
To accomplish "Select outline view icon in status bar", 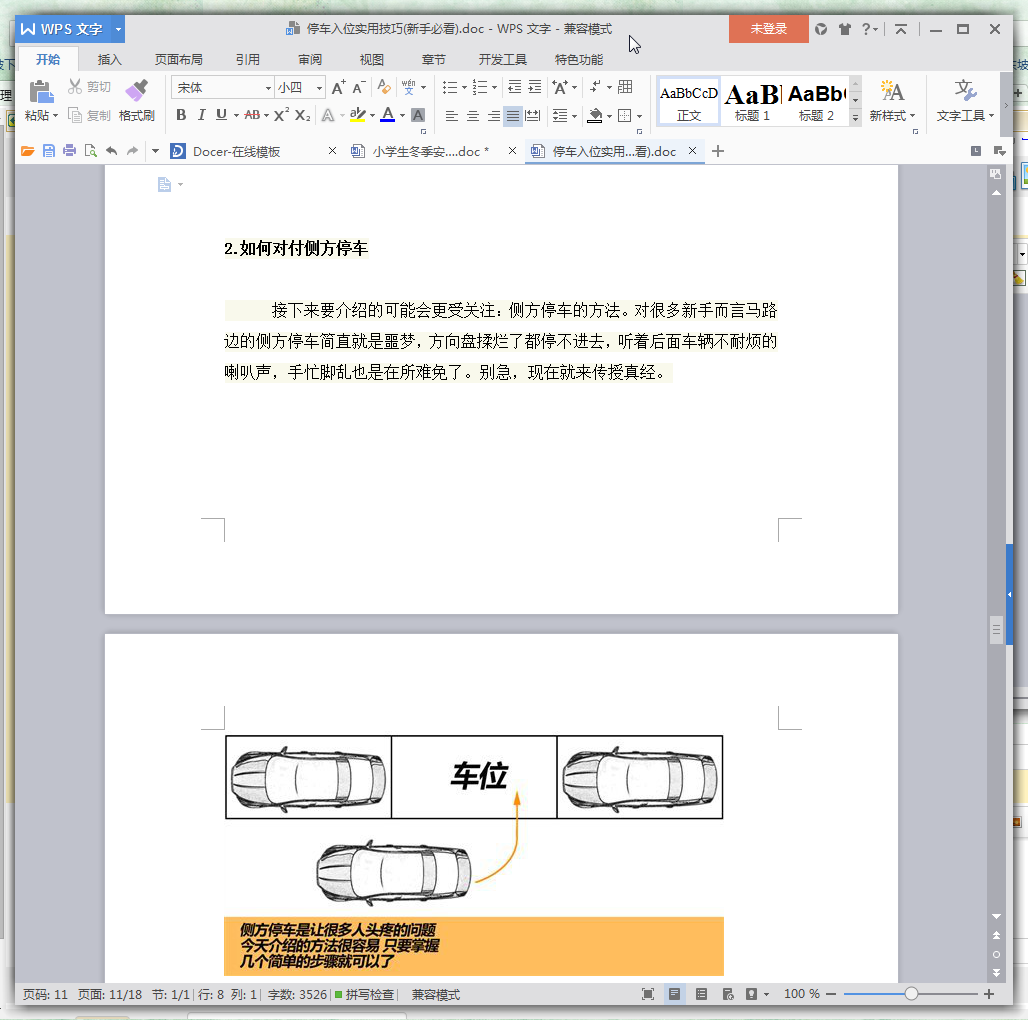I will click(x=702, y=994).
